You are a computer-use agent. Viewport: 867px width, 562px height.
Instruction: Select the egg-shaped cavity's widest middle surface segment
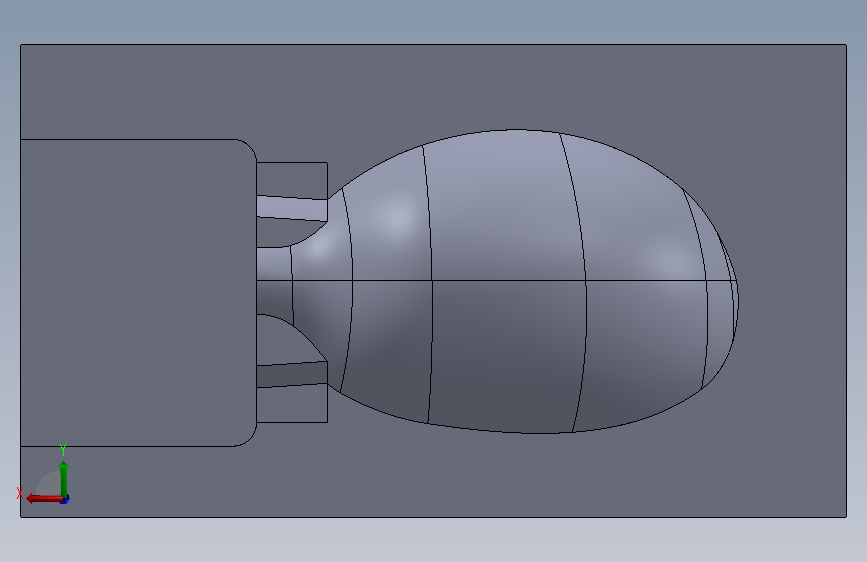[506, 207]
